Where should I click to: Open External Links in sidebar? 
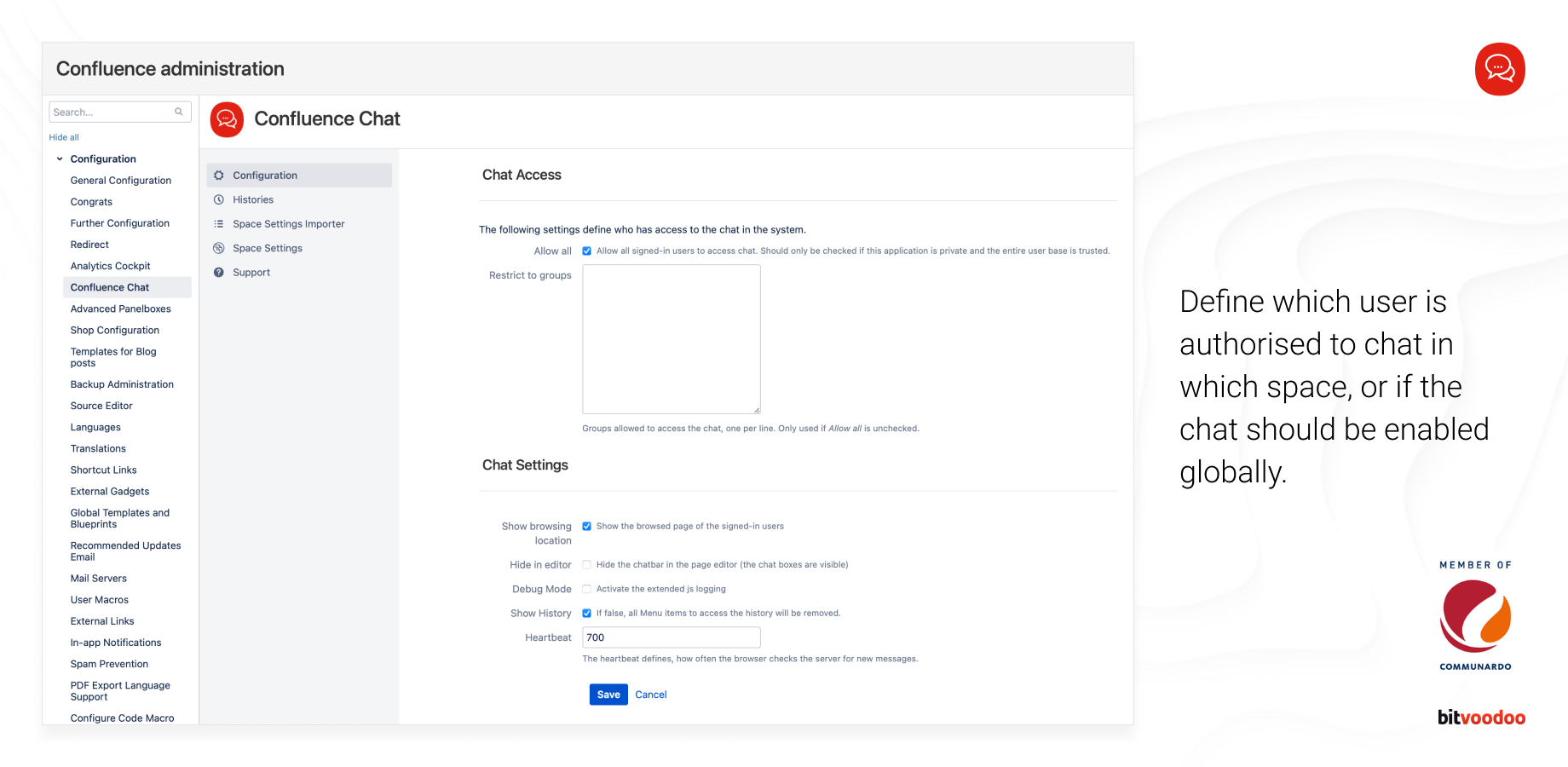pyautogui.click(x=102, y=621)
